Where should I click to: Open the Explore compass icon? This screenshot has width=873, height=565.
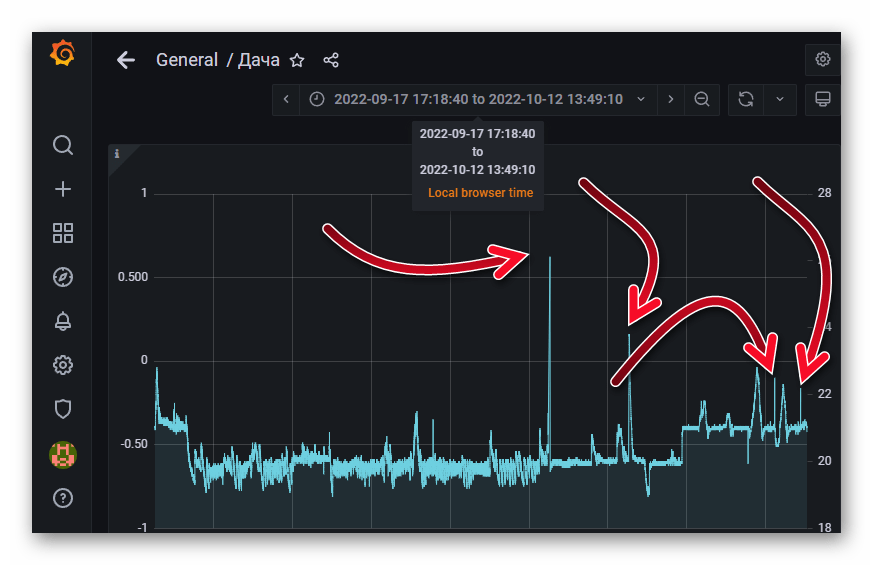(x=63, y=277)
